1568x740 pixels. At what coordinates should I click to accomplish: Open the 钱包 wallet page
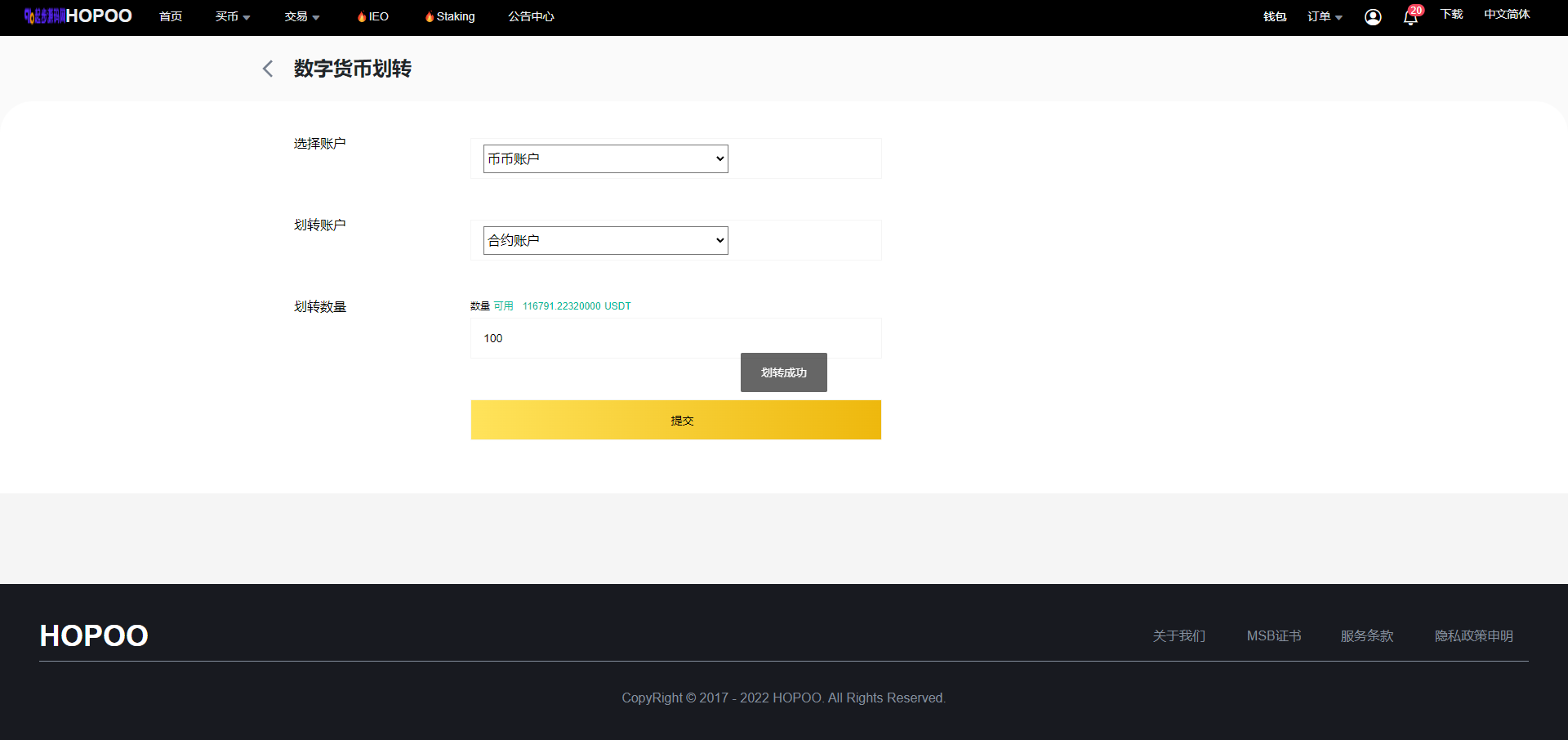(1274, 17)
